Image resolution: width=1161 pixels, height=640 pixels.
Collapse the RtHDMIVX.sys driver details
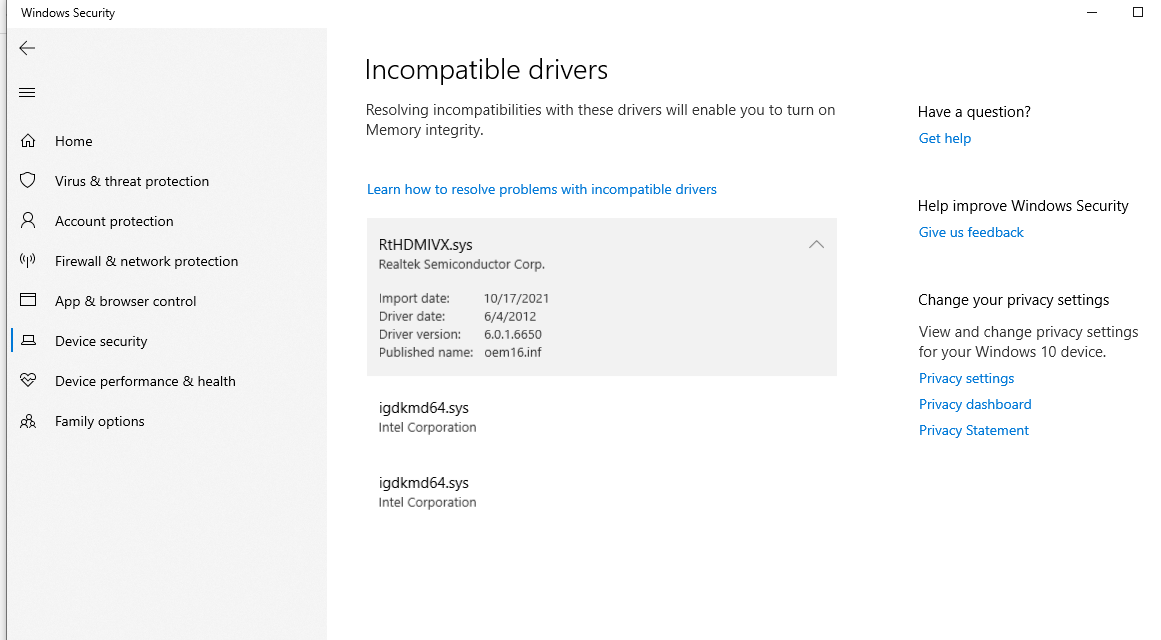point(816,244)
